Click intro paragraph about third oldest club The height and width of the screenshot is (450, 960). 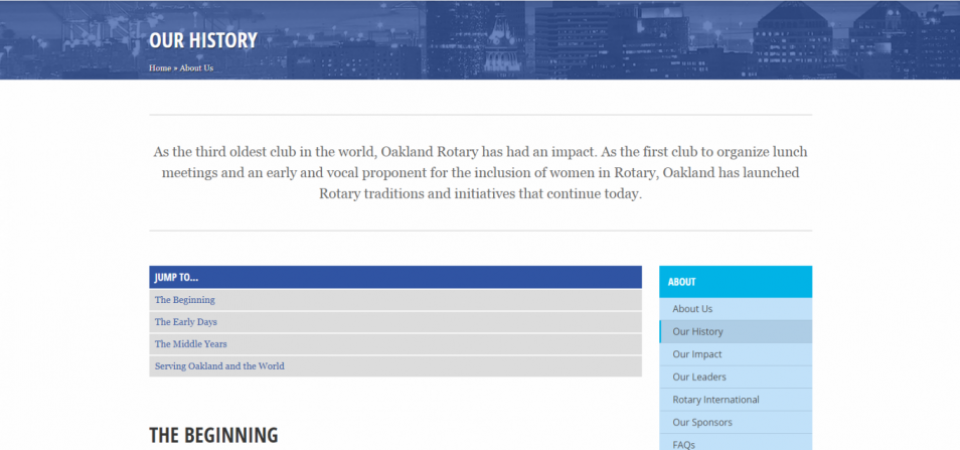[x=481, y=173]
